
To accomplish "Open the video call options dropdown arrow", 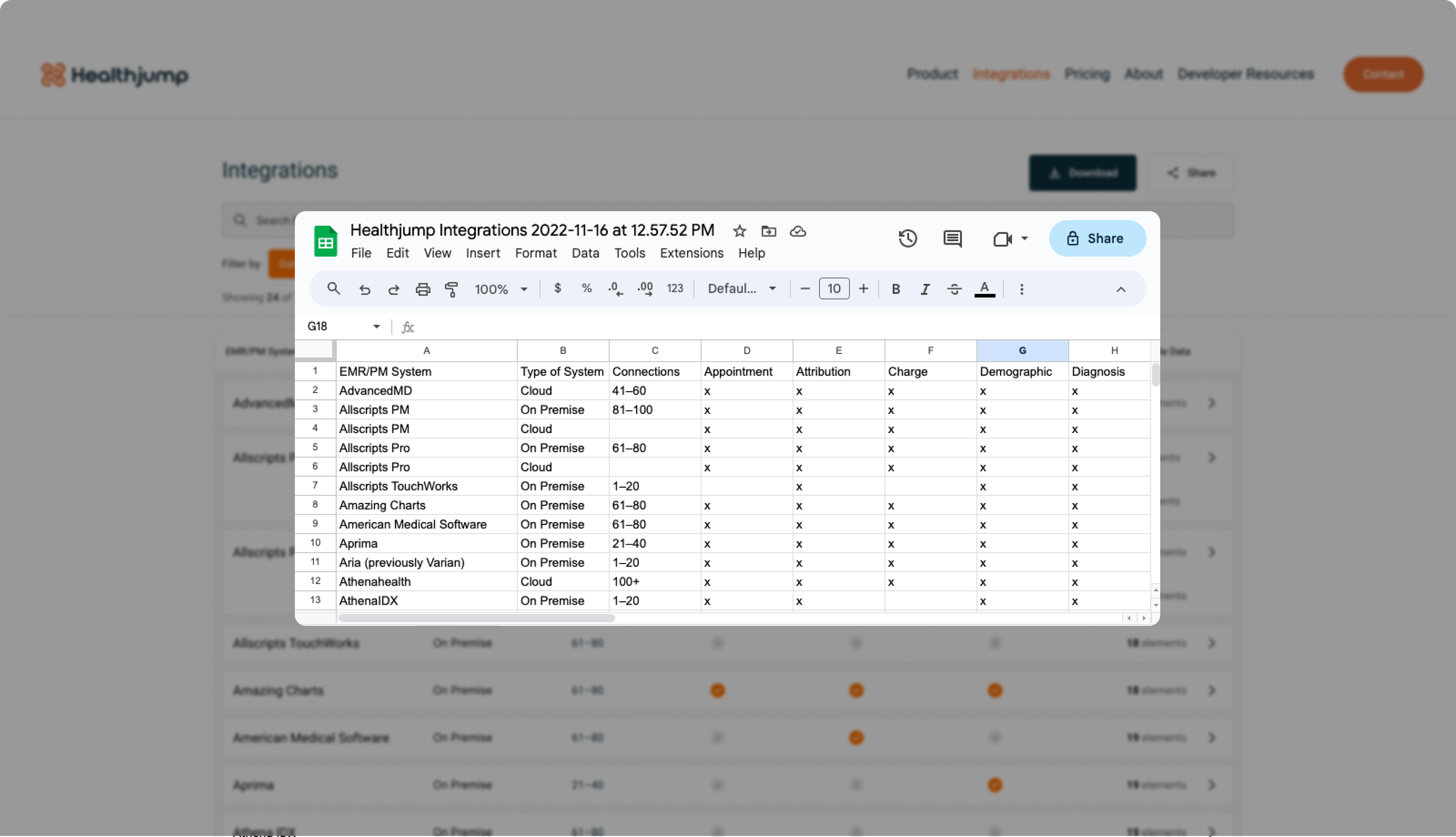I will point(1024,239).
